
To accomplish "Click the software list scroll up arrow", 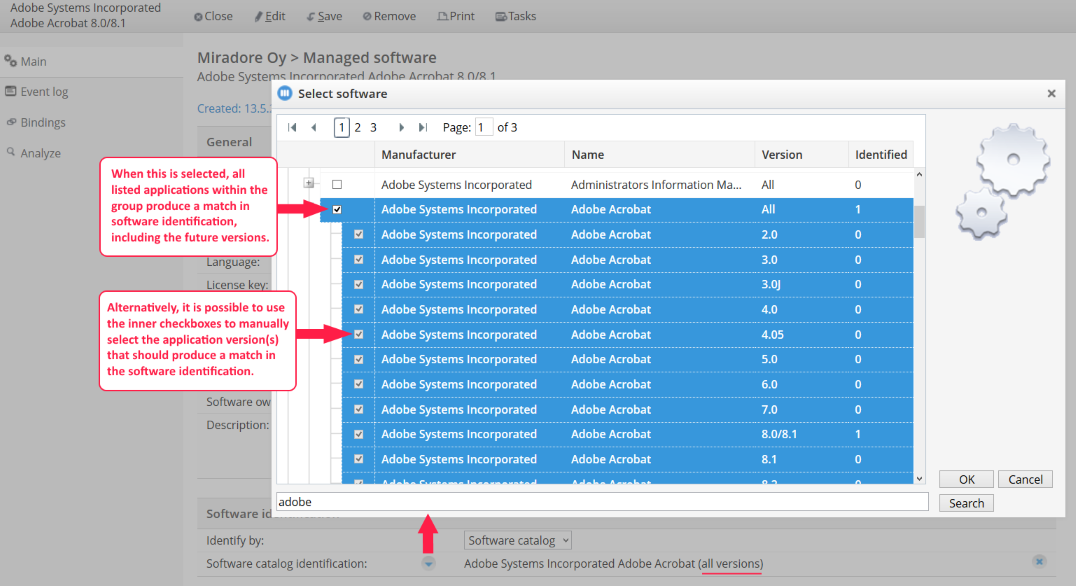I will point(920,174).
